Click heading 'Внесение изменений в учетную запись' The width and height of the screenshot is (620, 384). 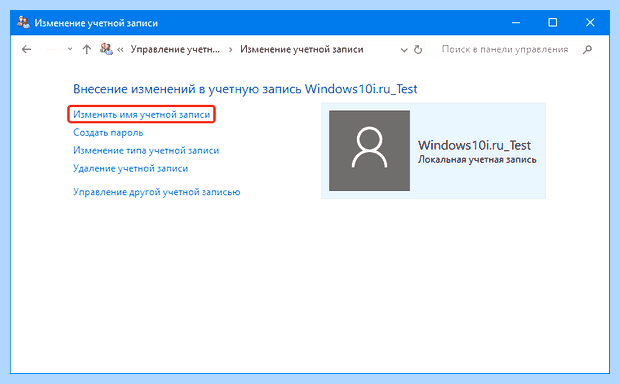187,89
